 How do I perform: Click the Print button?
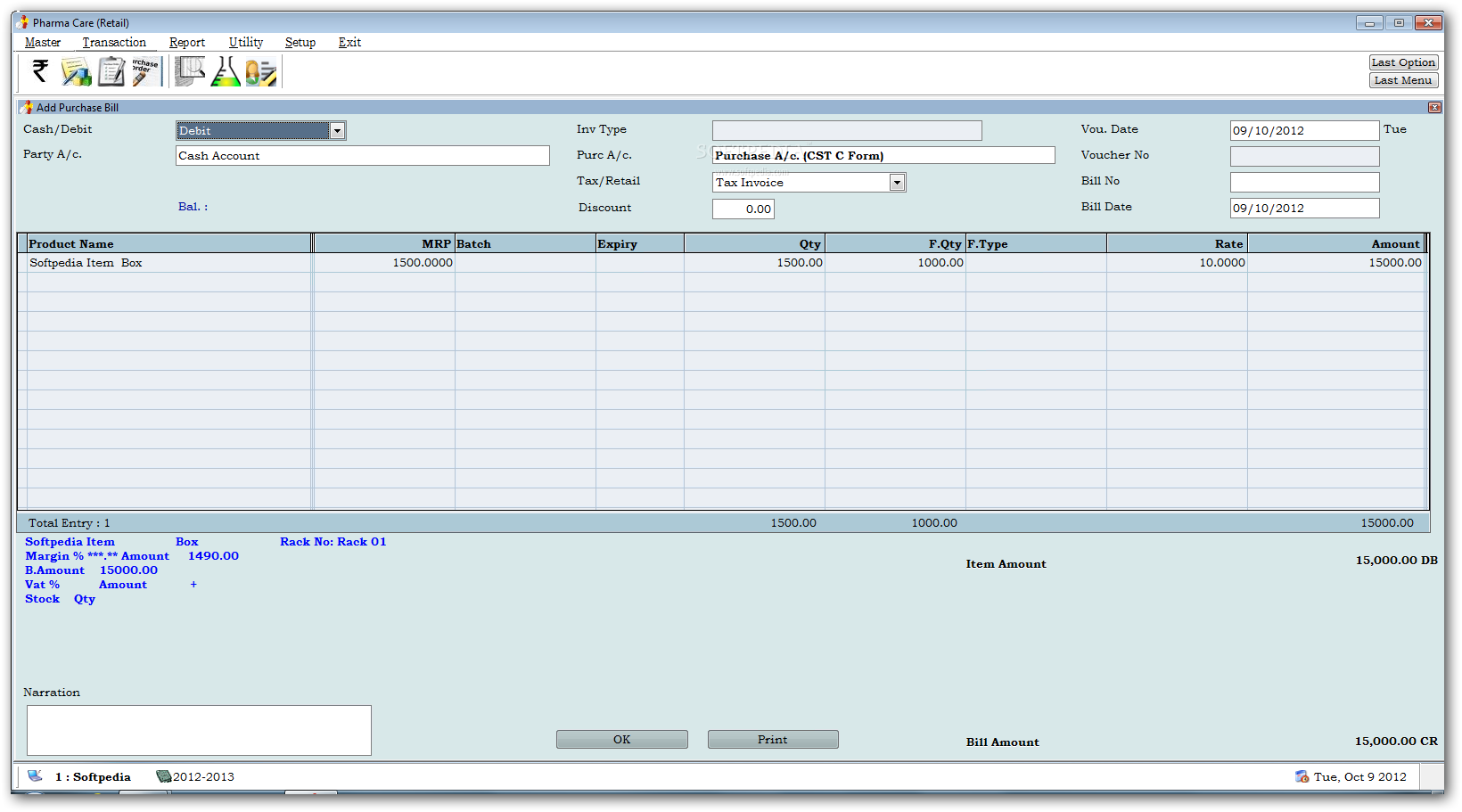point(773,740)
